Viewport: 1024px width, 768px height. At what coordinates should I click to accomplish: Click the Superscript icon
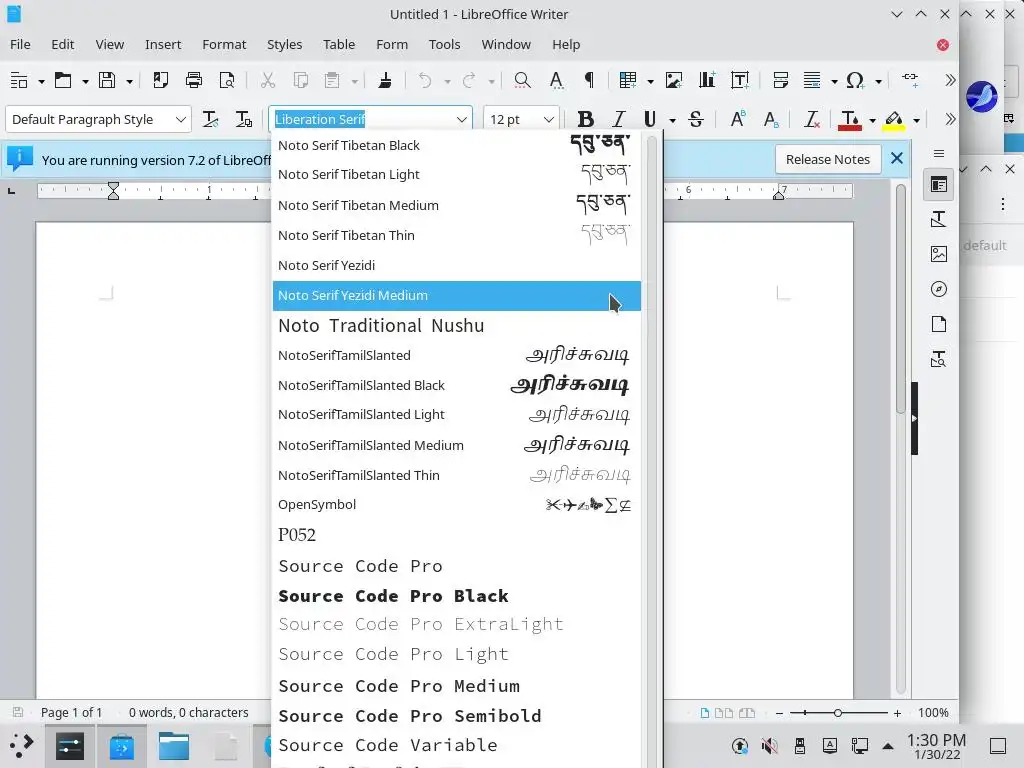pyautogui.click(x=737, y=120)
